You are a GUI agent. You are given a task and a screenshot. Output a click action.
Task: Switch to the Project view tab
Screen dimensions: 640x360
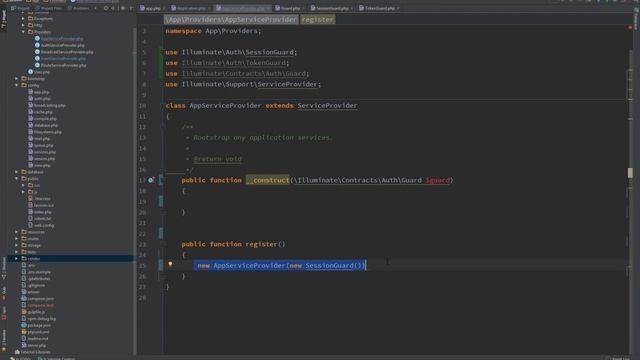coord(20,8)
